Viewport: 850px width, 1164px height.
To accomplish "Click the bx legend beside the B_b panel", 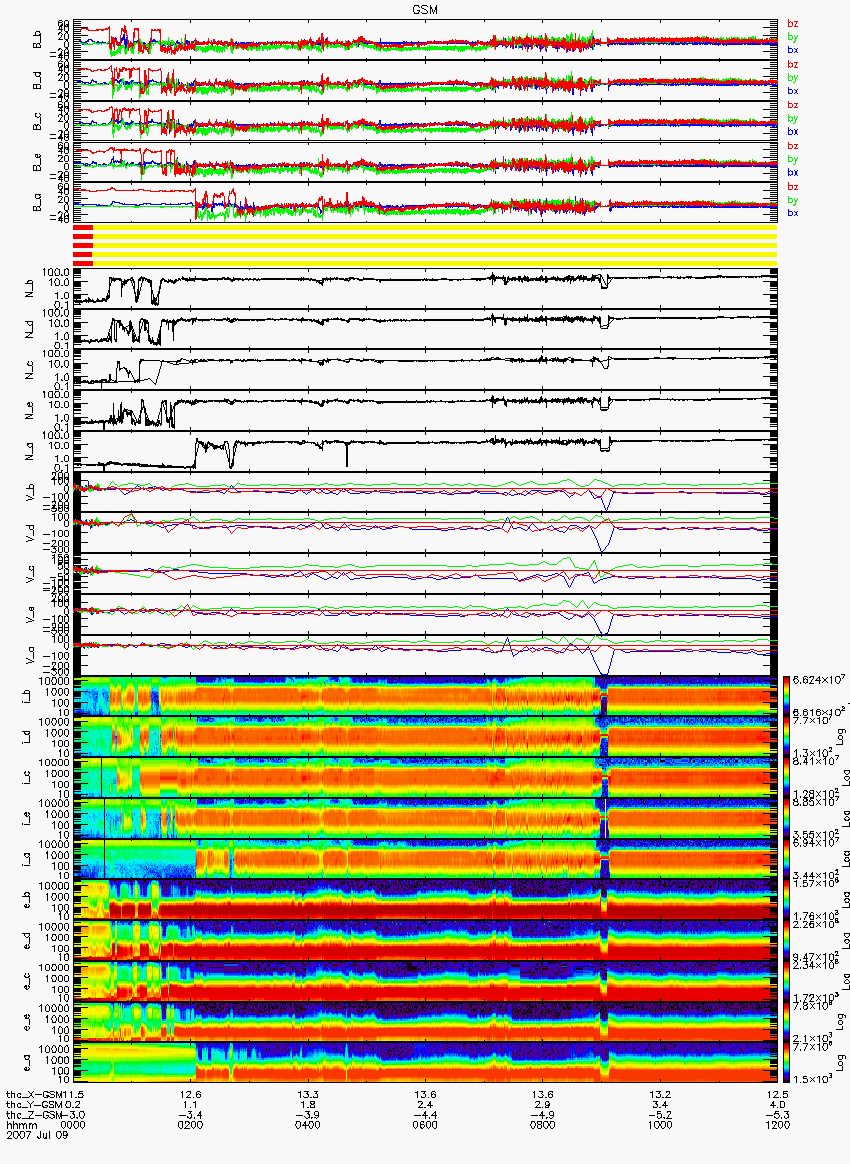I will [x=792, y=50].
